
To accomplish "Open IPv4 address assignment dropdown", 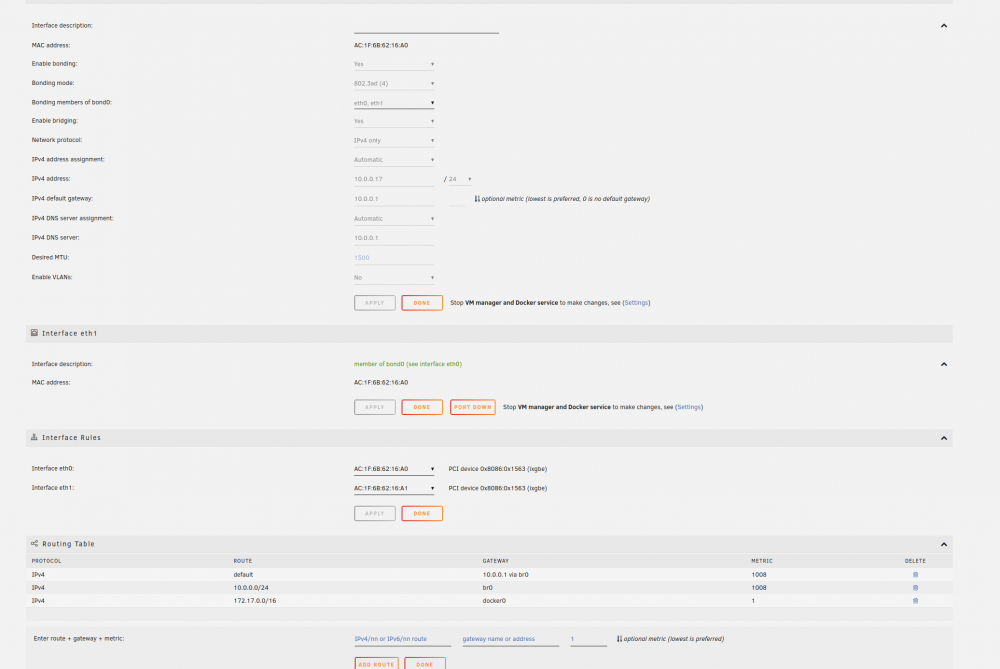I will (x=394, y=160).
